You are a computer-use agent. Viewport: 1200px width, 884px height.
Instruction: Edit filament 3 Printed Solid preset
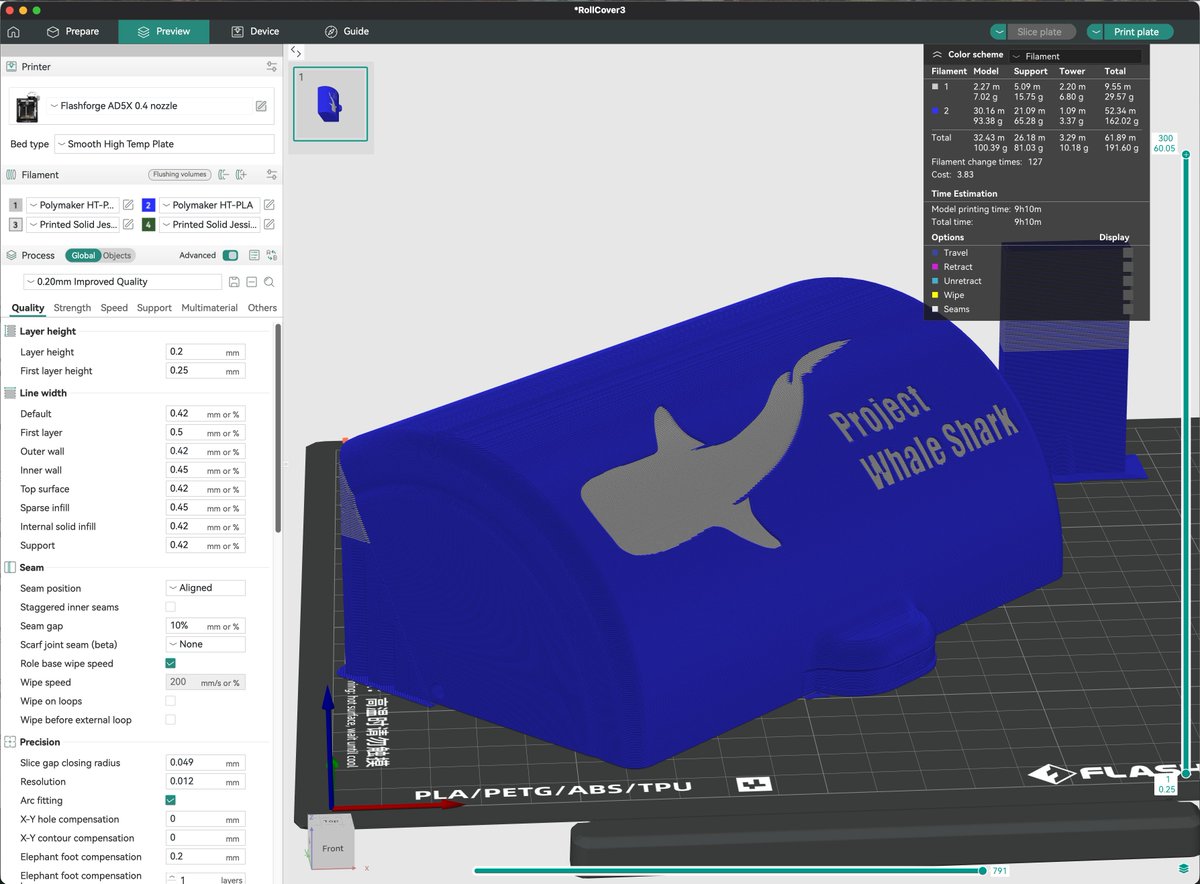(128, 225)
